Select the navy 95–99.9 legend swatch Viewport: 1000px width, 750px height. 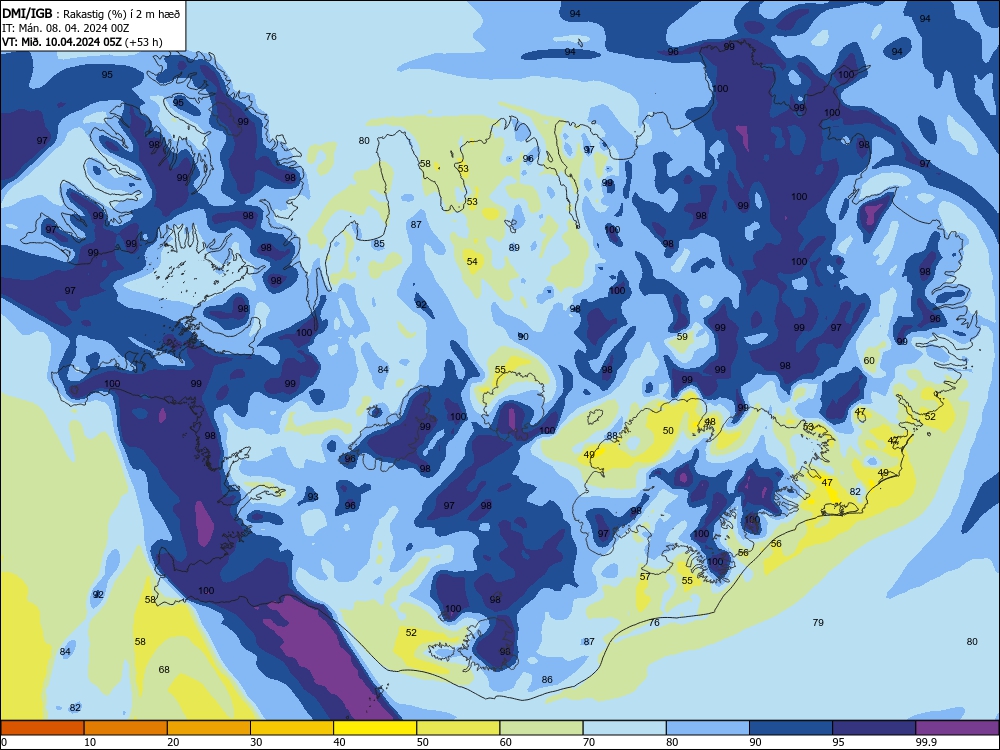click(874, 728)
